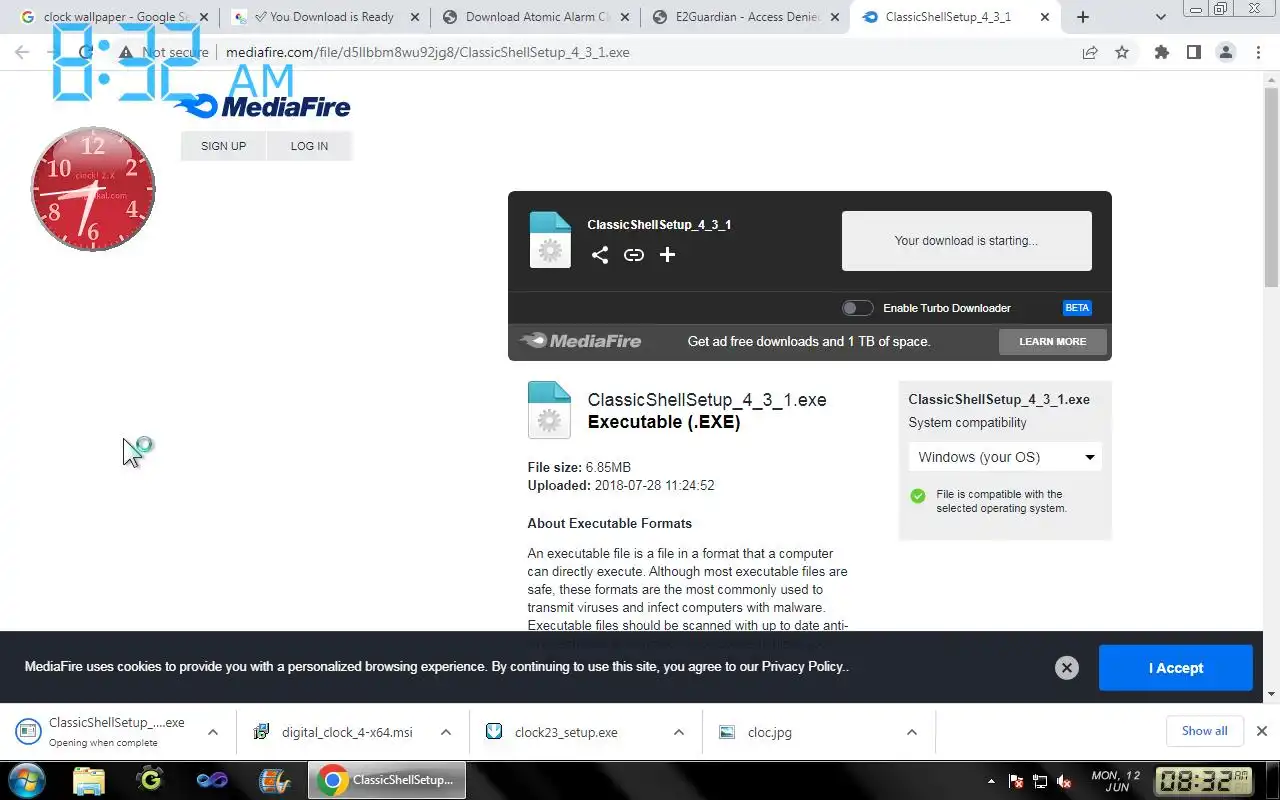Viewport: 1280px width, 800px height.
Task: Toggle the browser side panel icon
Action: [1193, 53]
